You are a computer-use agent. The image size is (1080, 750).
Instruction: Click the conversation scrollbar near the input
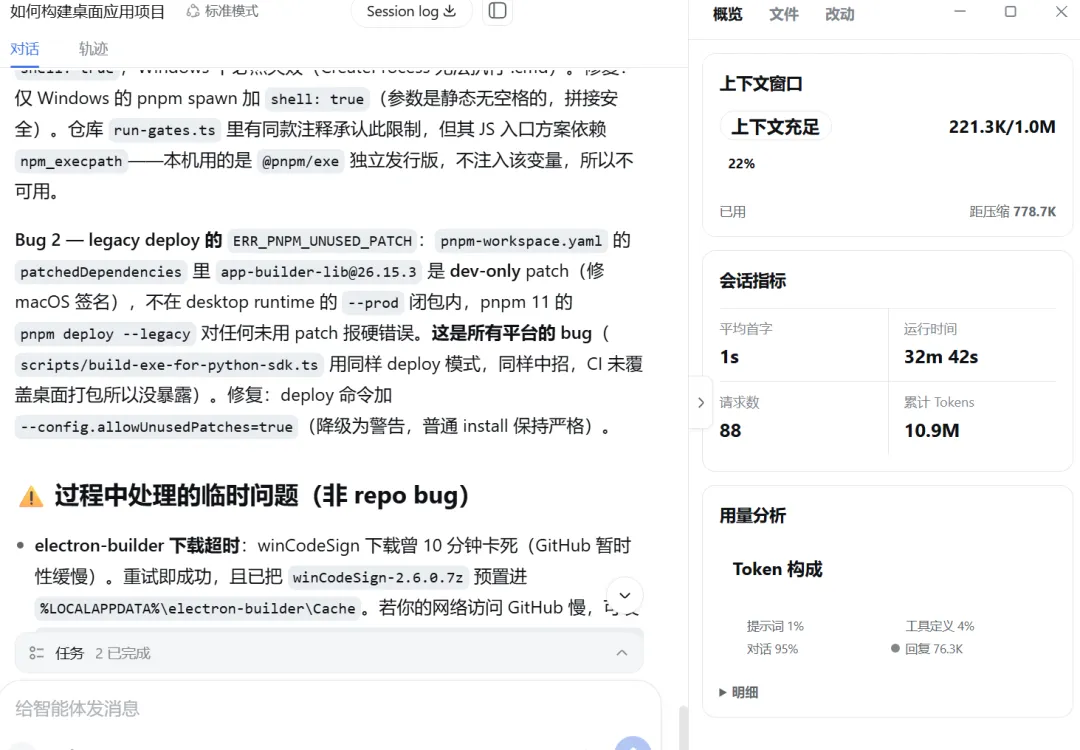coord(683,727)
